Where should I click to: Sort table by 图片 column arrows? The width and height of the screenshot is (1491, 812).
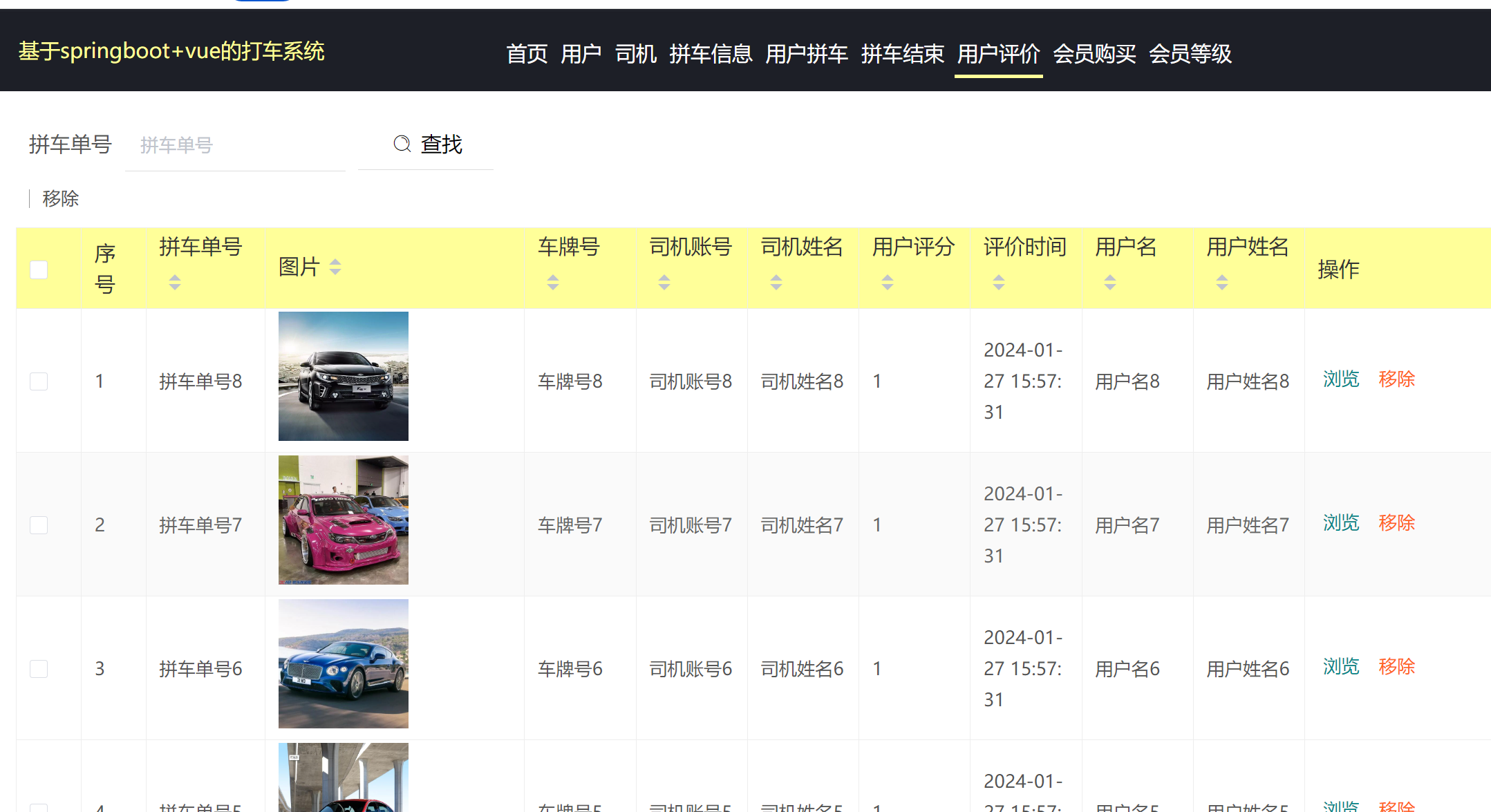pyautogui.click(x=335, y=267)
